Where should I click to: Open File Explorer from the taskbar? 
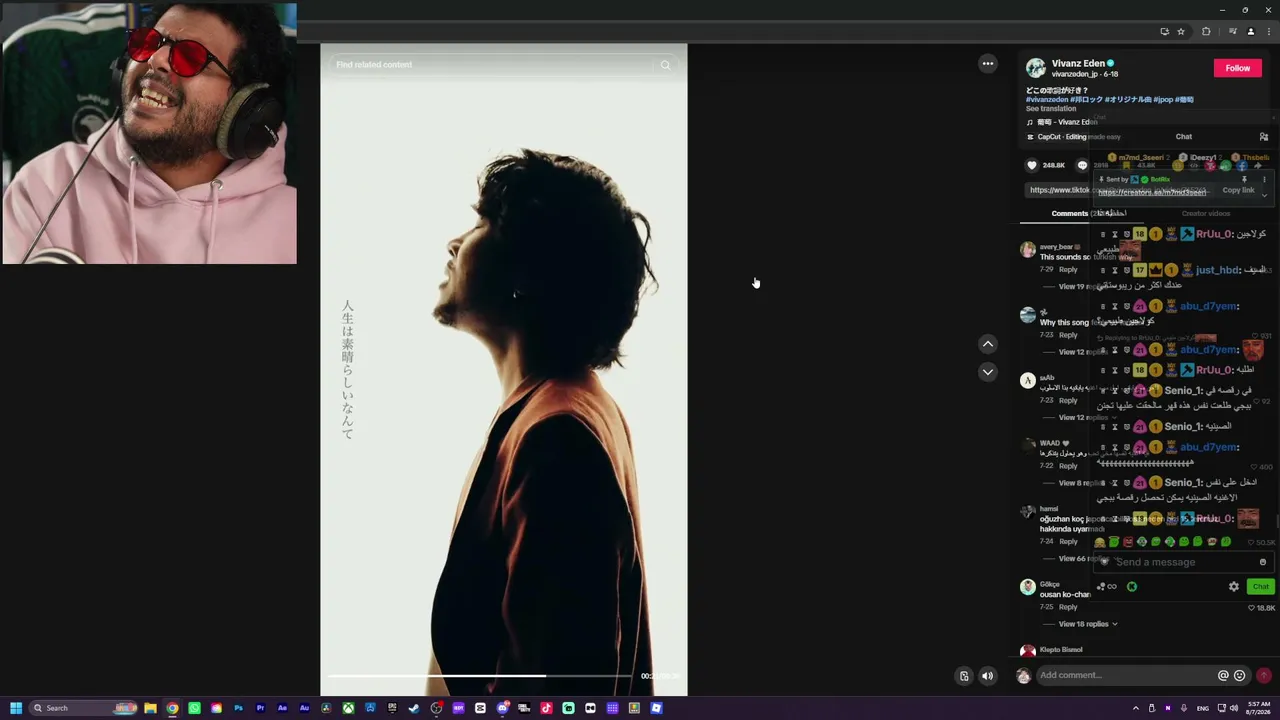pyautogui.click(x=150, y=708)
